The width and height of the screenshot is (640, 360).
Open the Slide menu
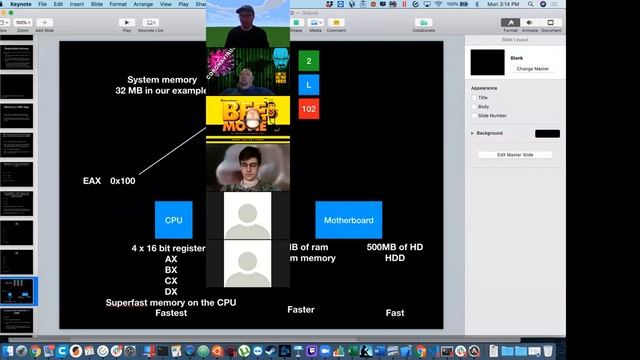coord(97,4)
